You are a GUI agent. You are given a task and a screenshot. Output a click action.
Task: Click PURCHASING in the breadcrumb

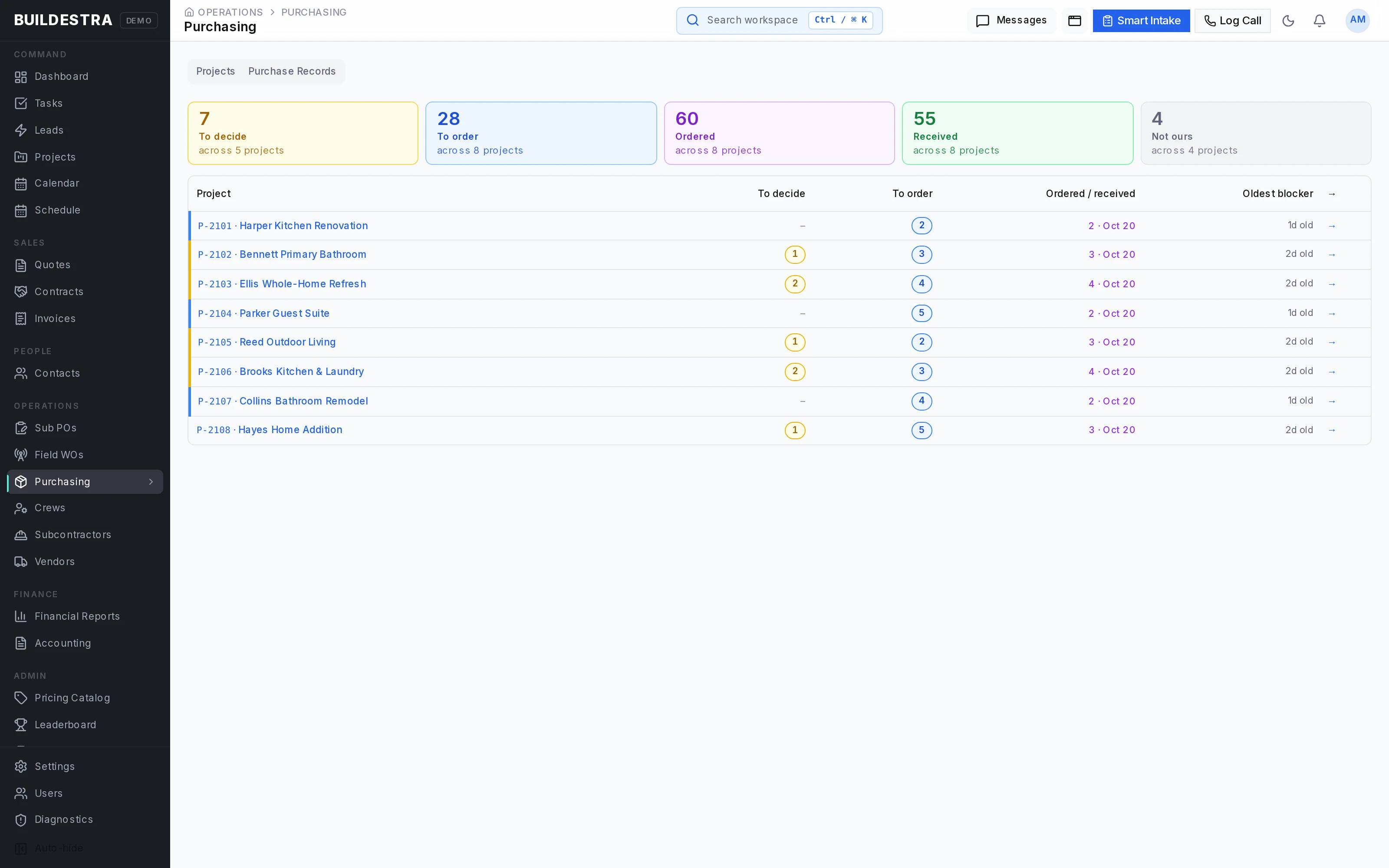coord(313,12)
